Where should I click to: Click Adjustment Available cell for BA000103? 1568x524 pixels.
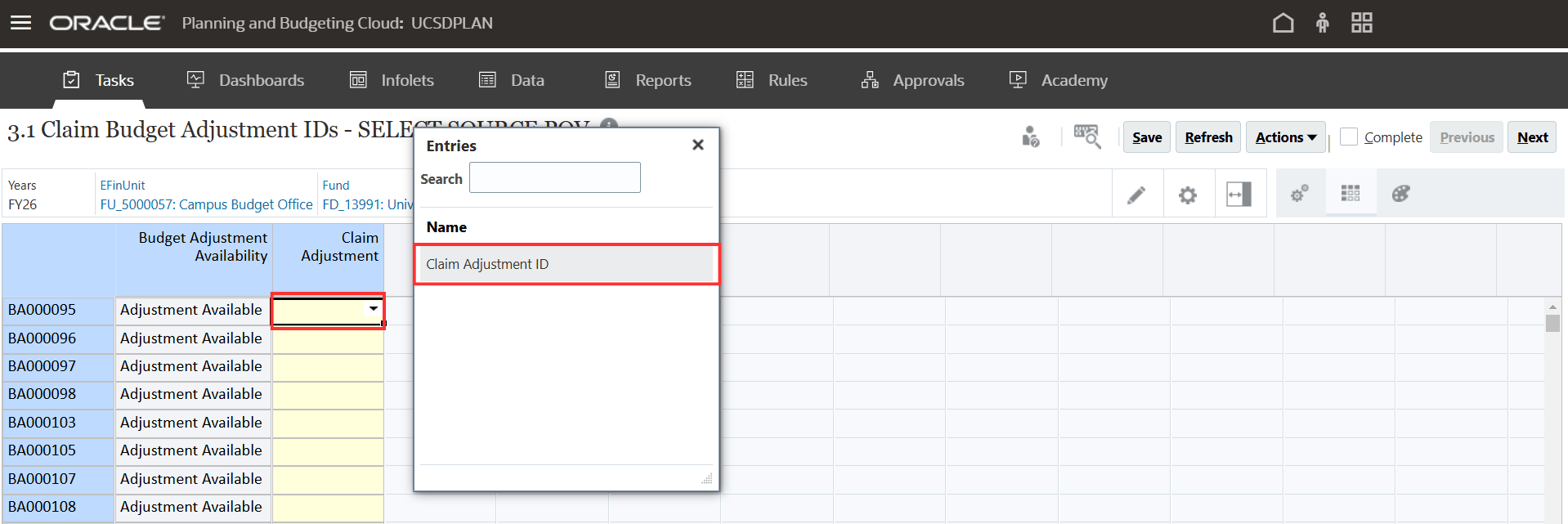click(193, 423)
